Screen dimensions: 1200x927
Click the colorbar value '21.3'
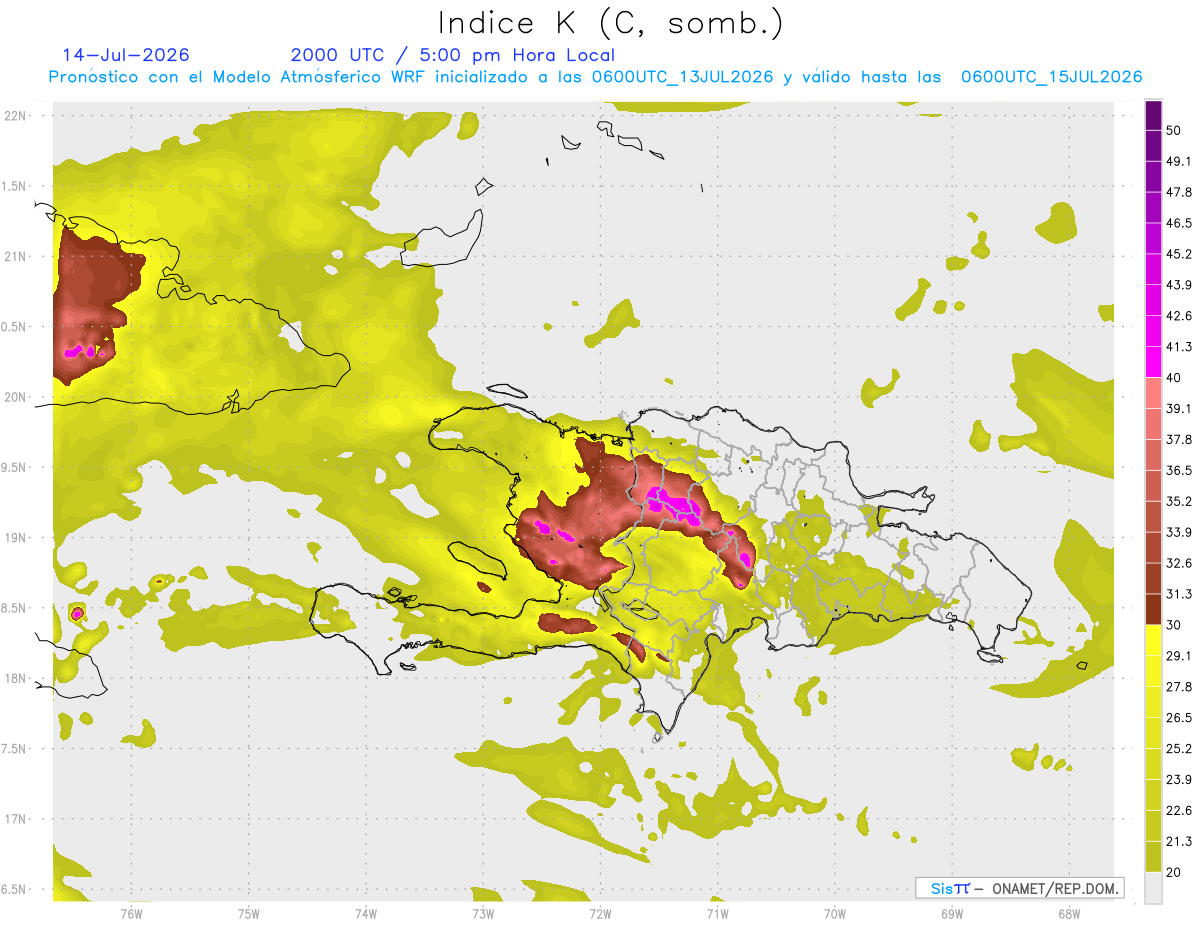(x=1179, y=842)
